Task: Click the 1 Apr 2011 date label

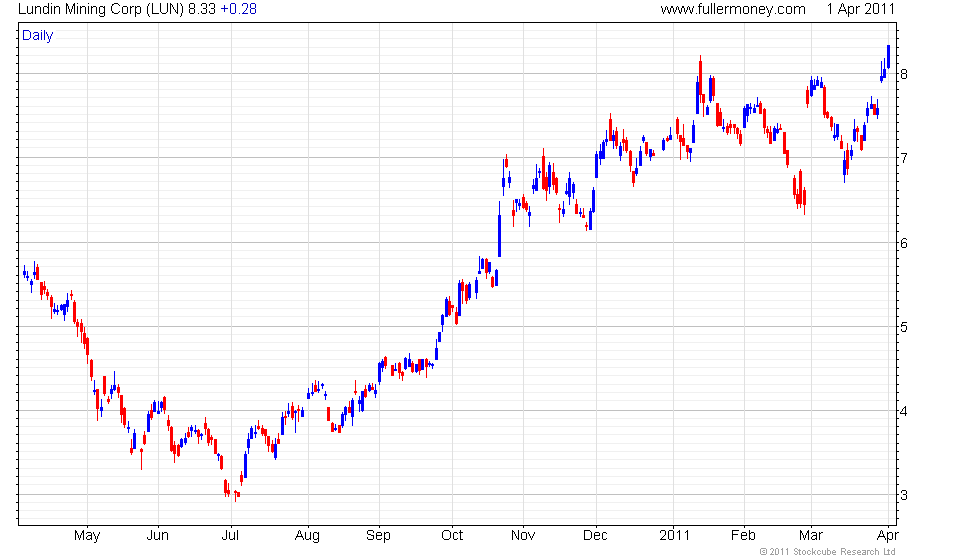Action: pos(861,9)
